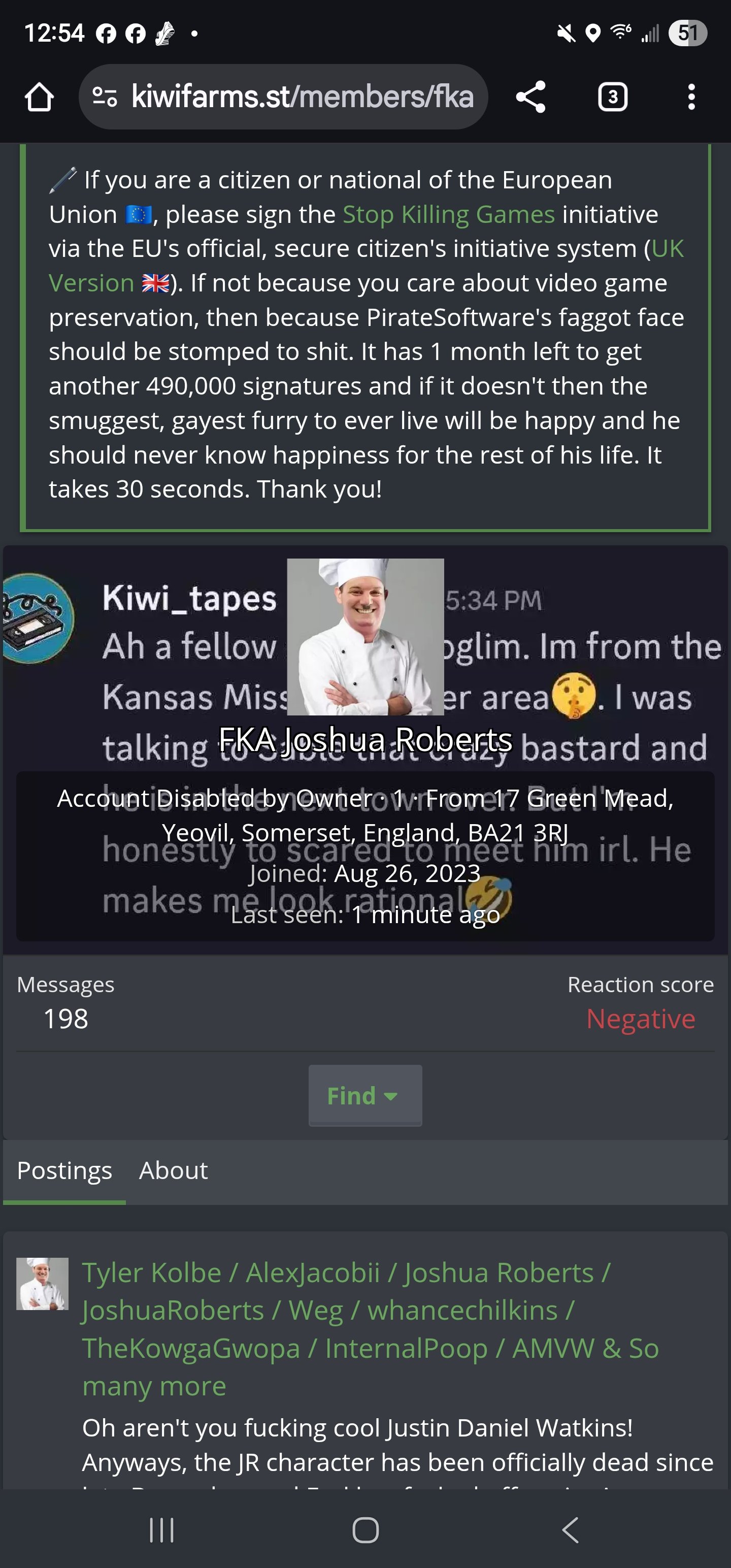Screen dimensions: 731x1568
Task: Open site info icon in address bar
Action: tap(105, 97)
